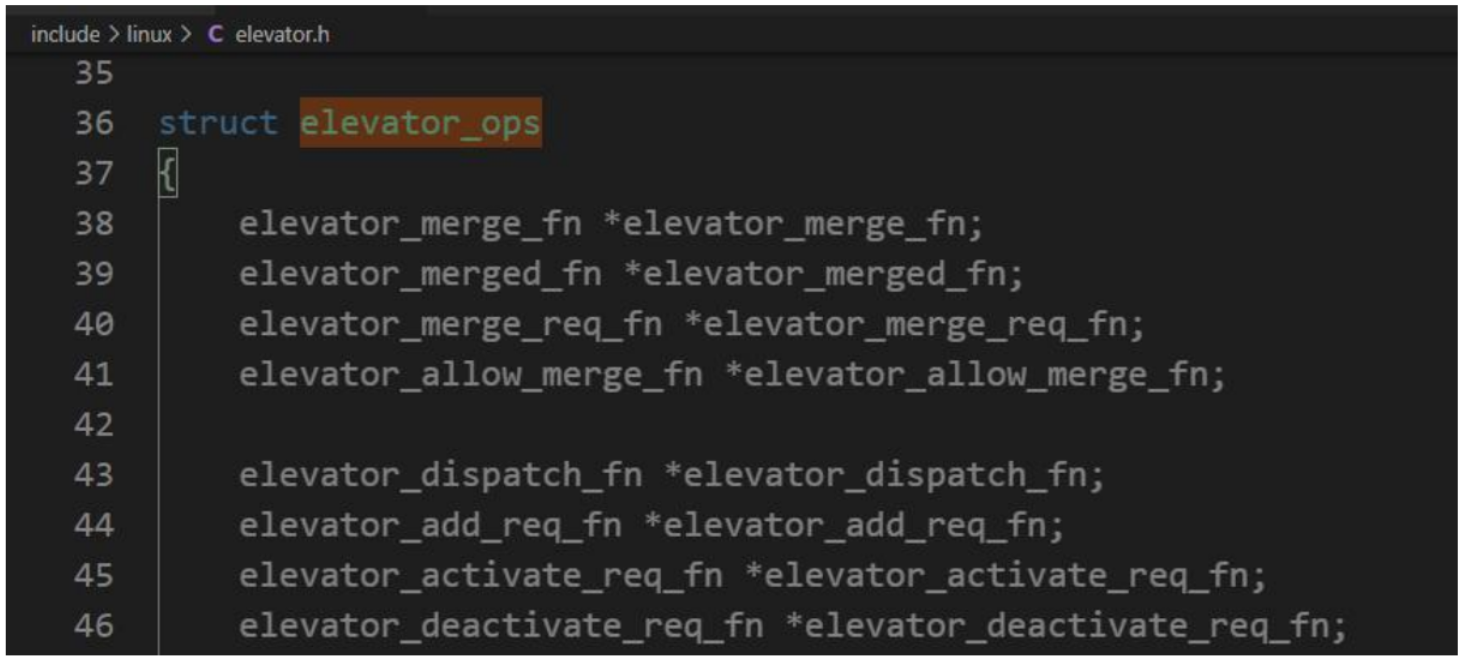
Task: Click the C file icon in breadcrumb
Action: point(215,35)
